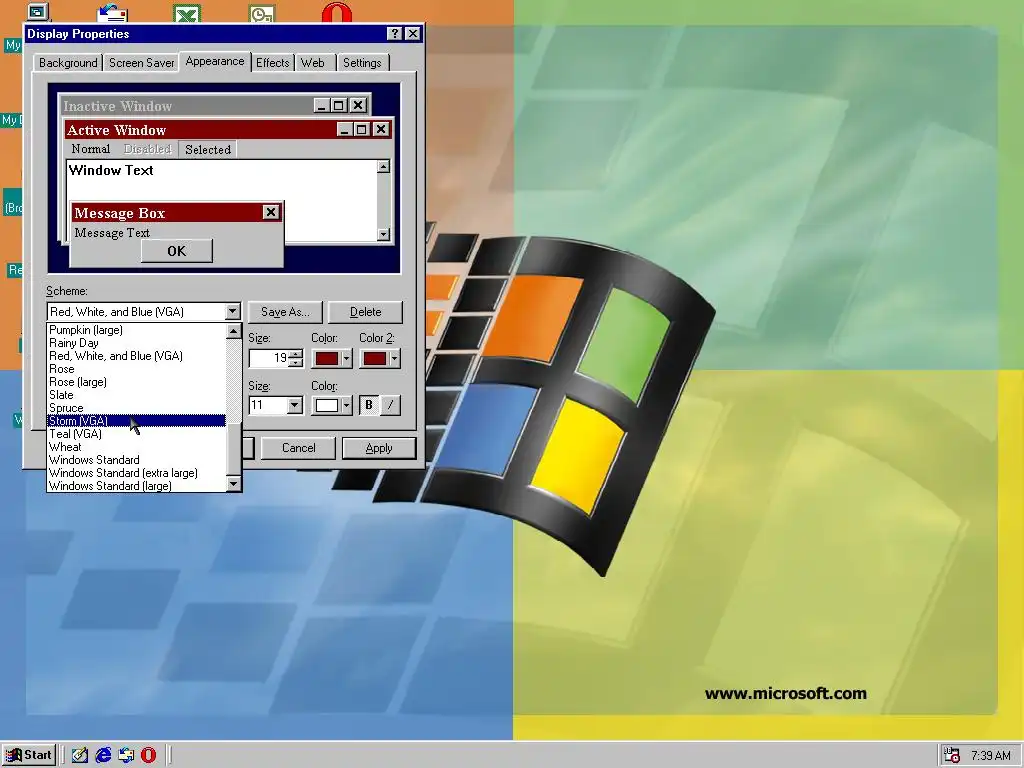Toggle the bold B font button

pos(369,406)
